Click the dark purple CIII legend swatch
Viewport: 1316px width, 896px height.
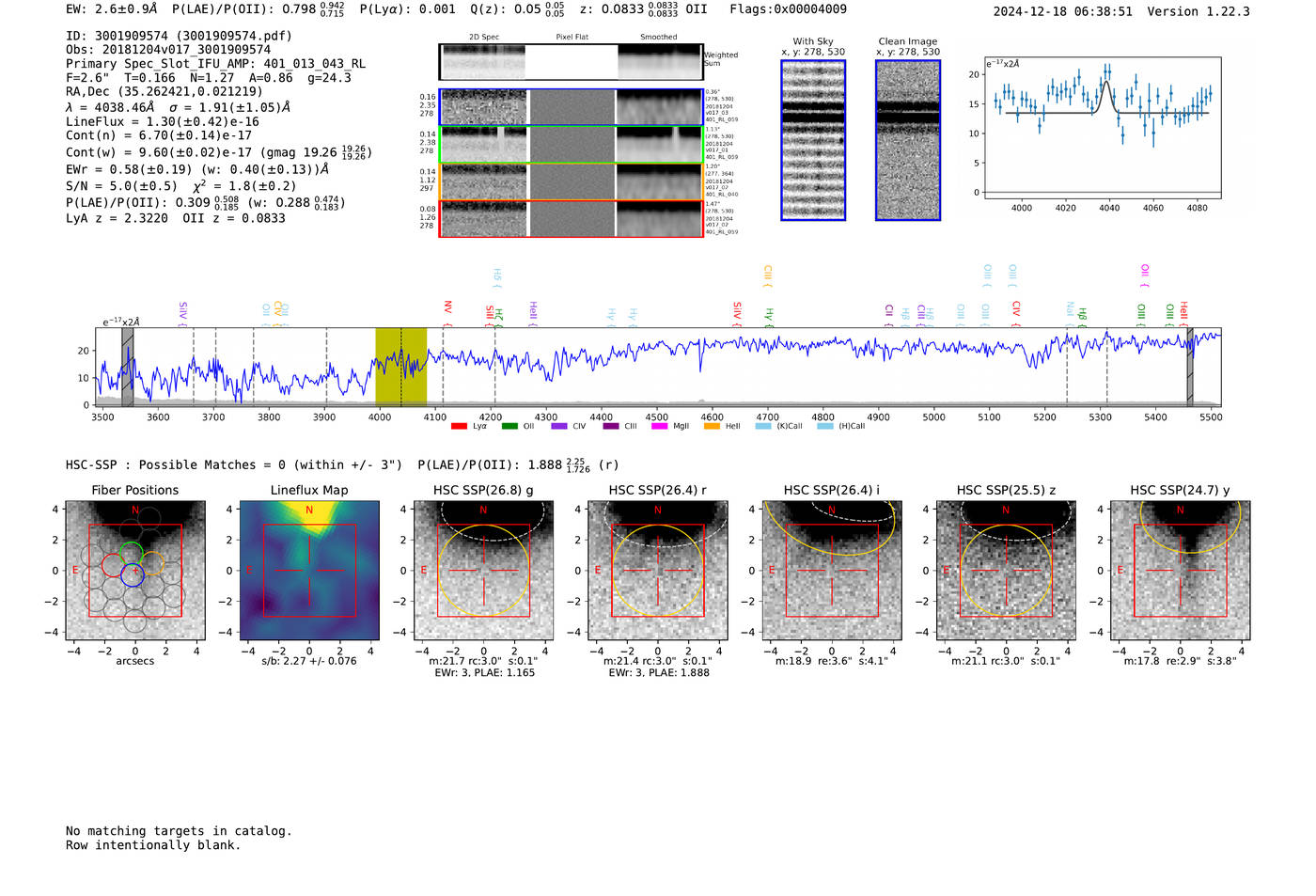coord(611,426)
